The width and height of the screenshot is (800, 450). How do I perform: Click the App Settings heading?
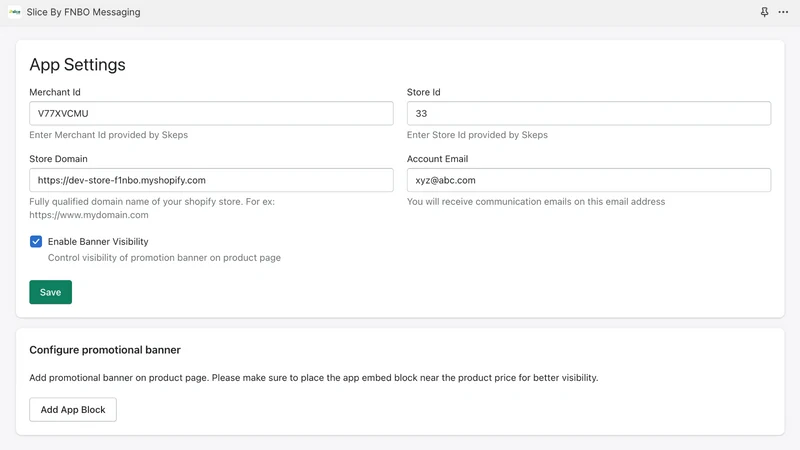[77, 65]
